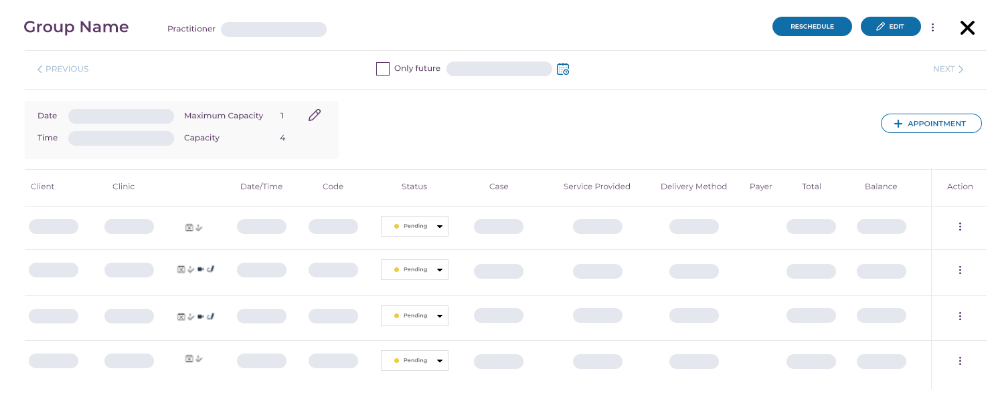
Task: Add a new Appointment
Action: (x=931, y=123)
